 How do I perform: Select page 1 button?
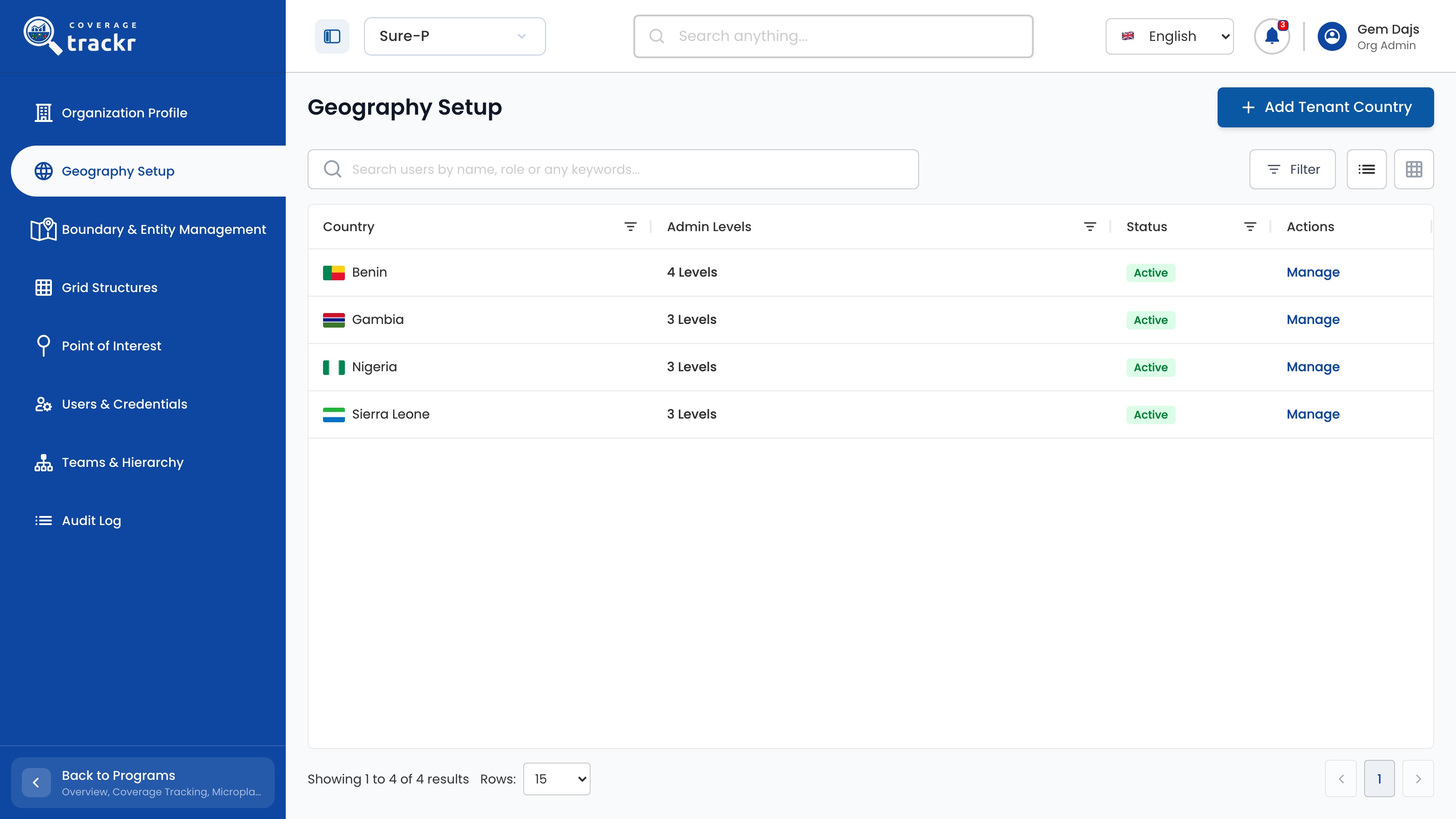tap(1379, 779)
